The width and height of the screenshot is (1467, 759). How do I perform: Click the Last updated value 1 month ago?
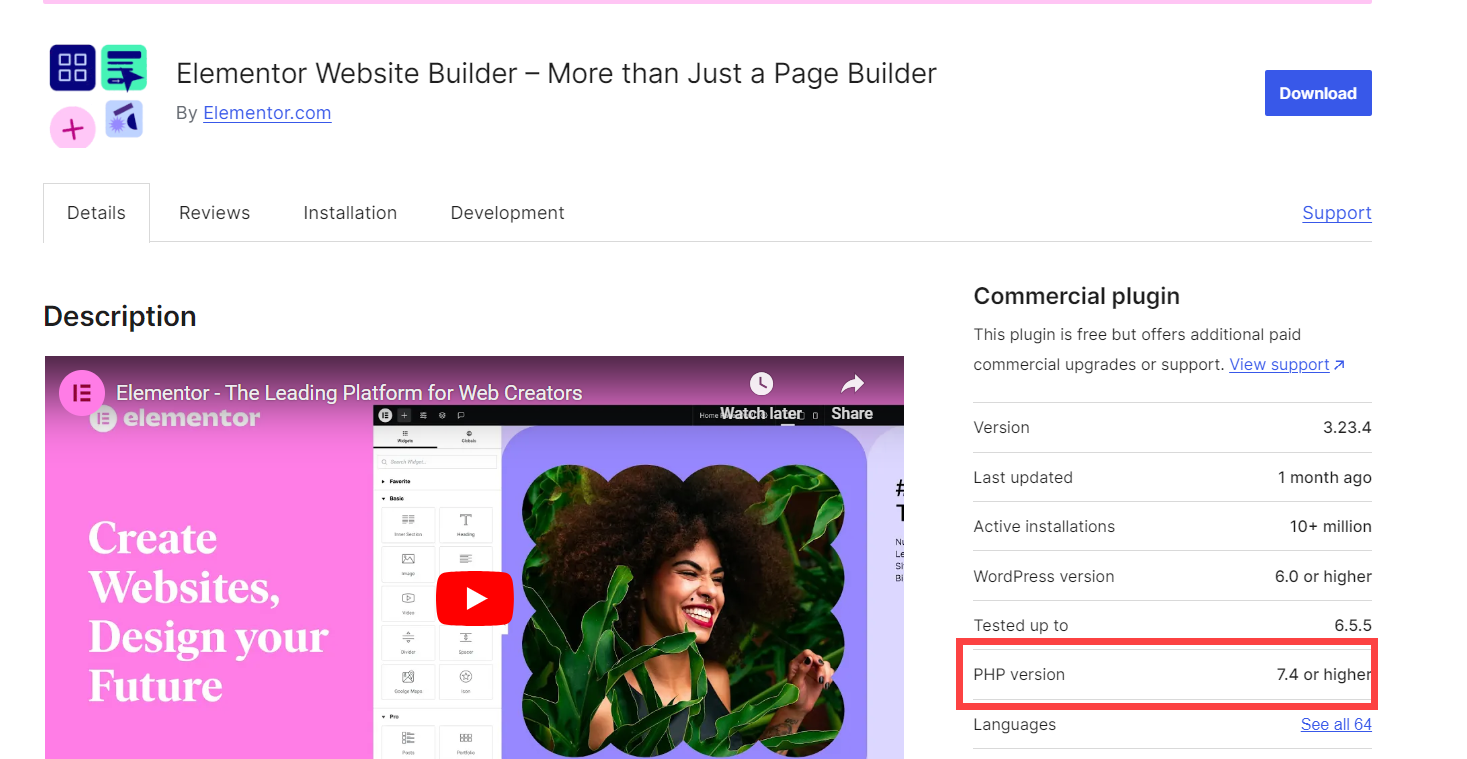pyautogui.click(x=1324, y=478)
